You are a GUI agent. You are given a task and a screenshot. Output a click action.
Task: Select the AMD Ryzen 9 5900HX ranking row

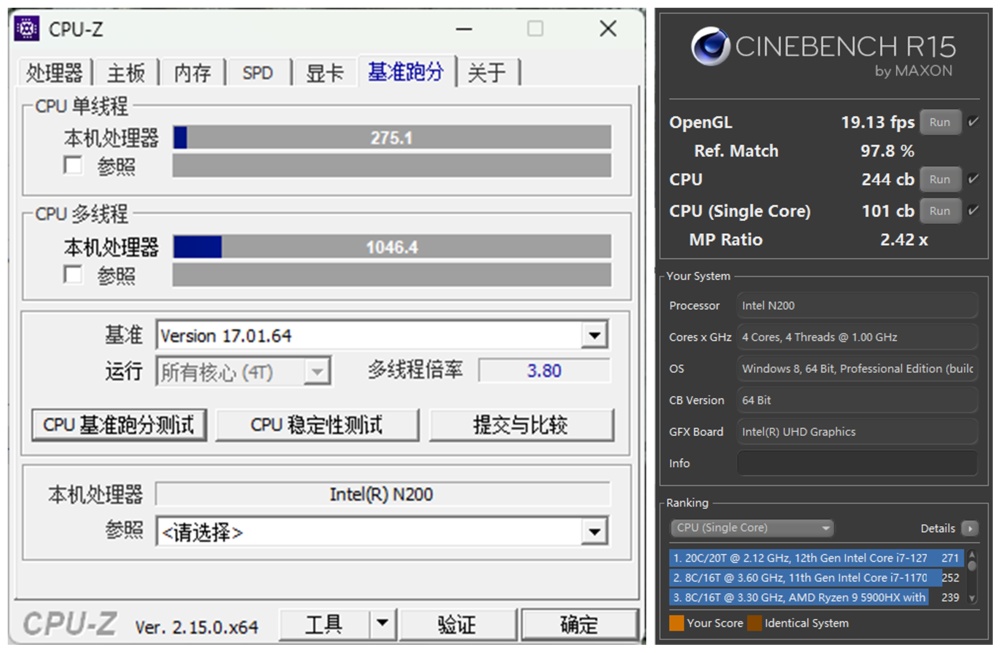click(x=816, y=598)
